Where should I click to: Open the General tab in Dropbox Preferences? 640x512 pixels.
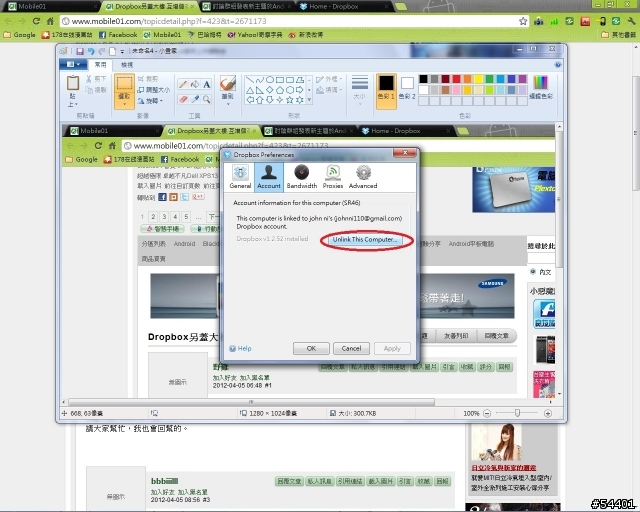click(240, 176)
